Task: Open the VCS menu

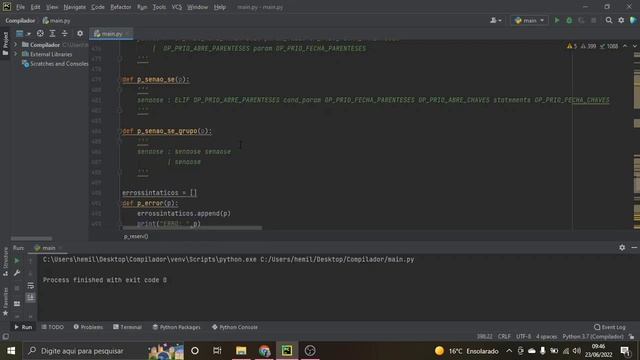Action: (x=176, y=7)
